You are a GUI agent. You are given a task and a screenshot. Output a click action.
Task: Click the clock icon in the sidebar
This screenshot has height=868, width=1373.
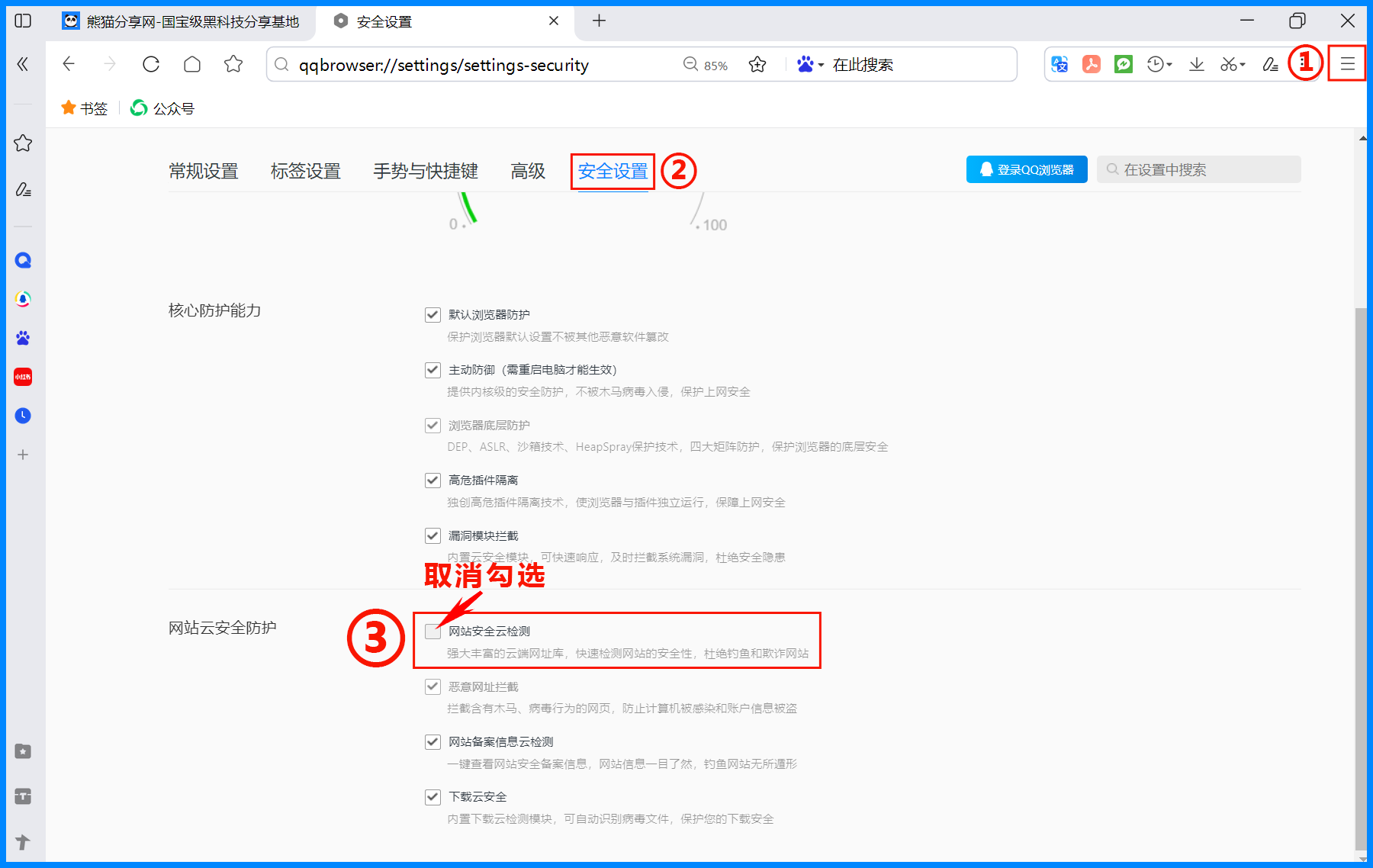coord(23,415)
